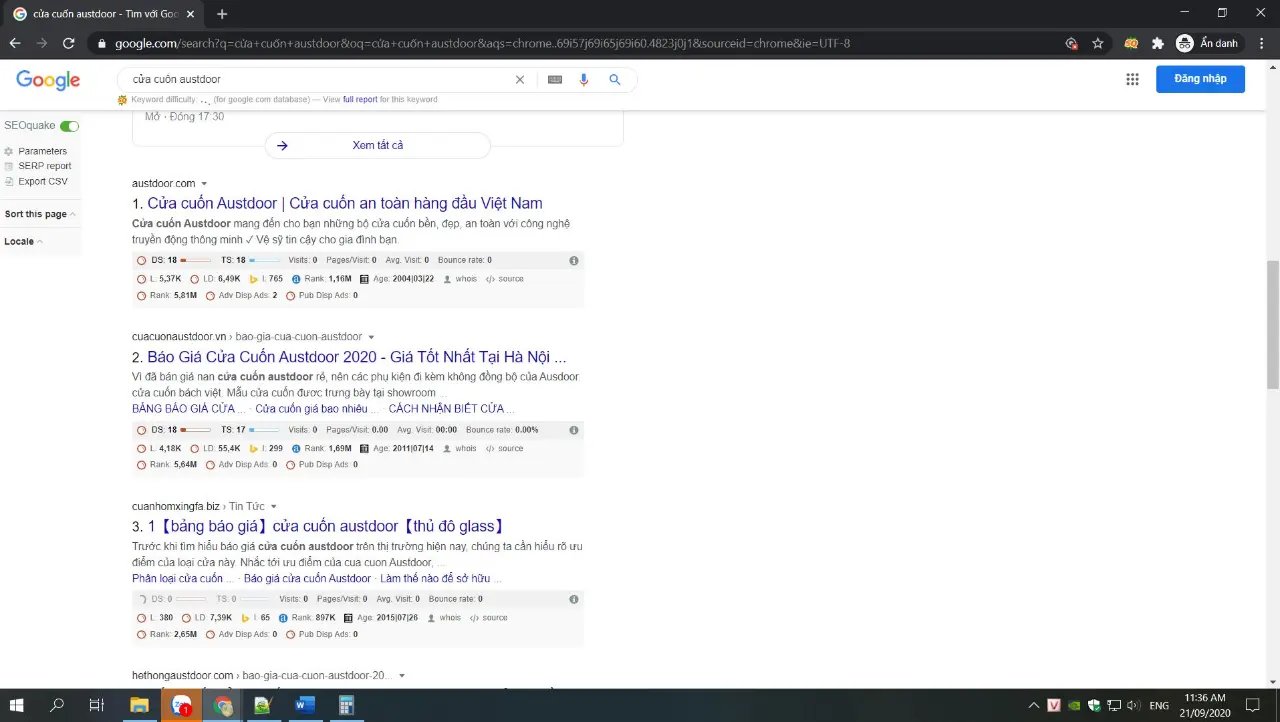Open Microsoft Word from the taskbar
This screenshot has height=722, width=1280.
pos(305,705)
